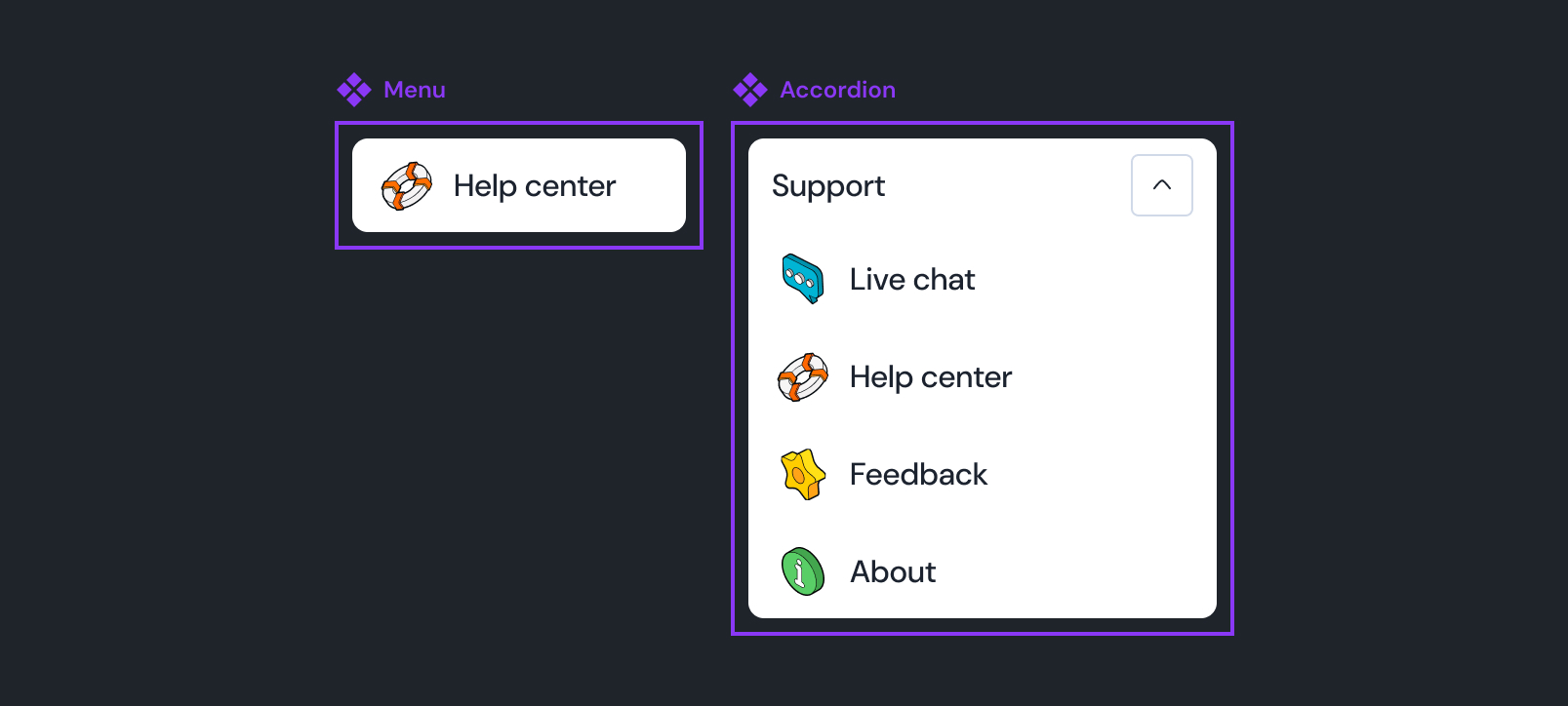Select the Live chat menu item
Image resolution: width=1568 pixels, height=706 pixels.
[912, 280]
